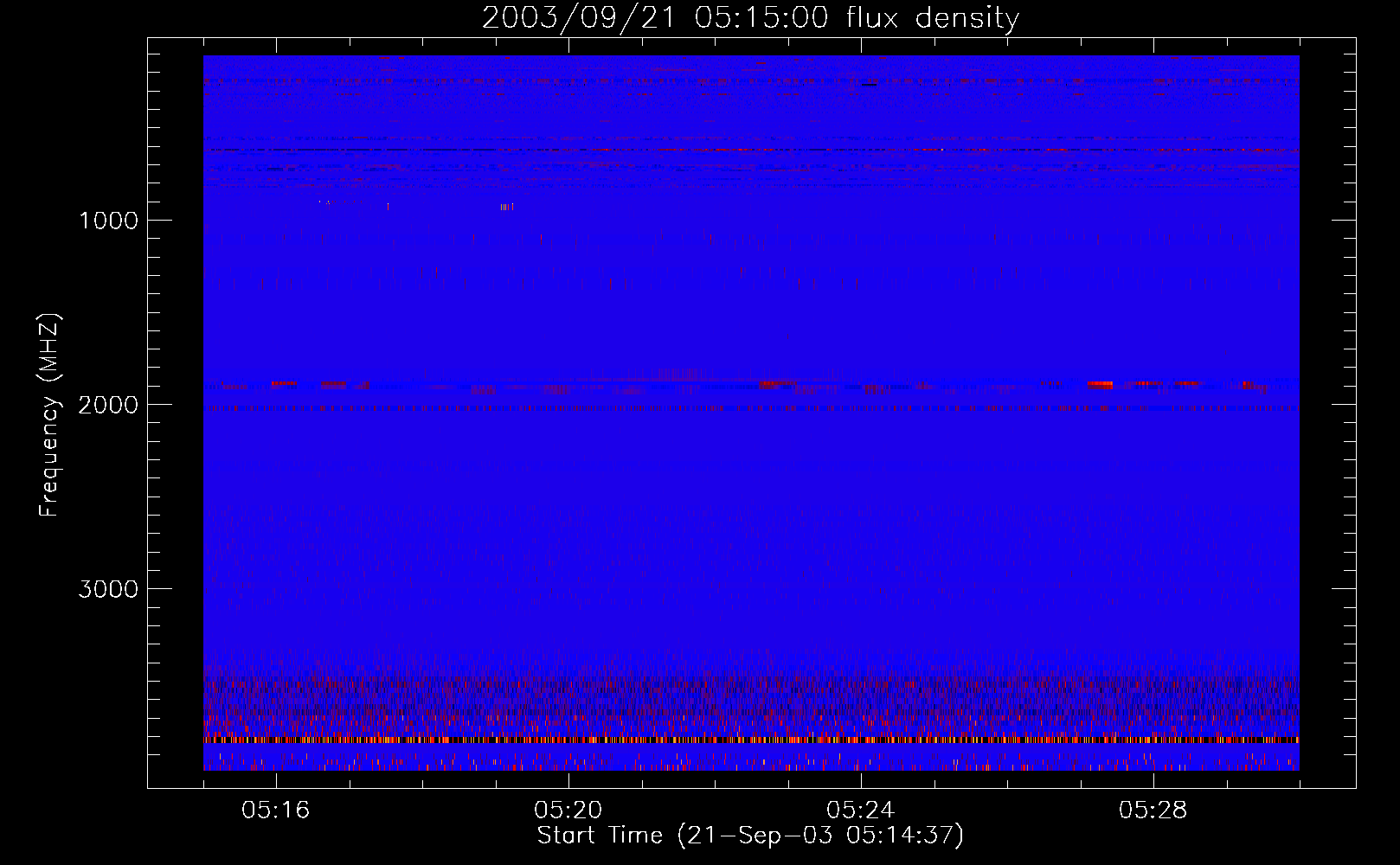Viewport: 1400px width, 865px height.
Task: Click the 1000 frequency tick label
Action: click(x=108, y=221)
